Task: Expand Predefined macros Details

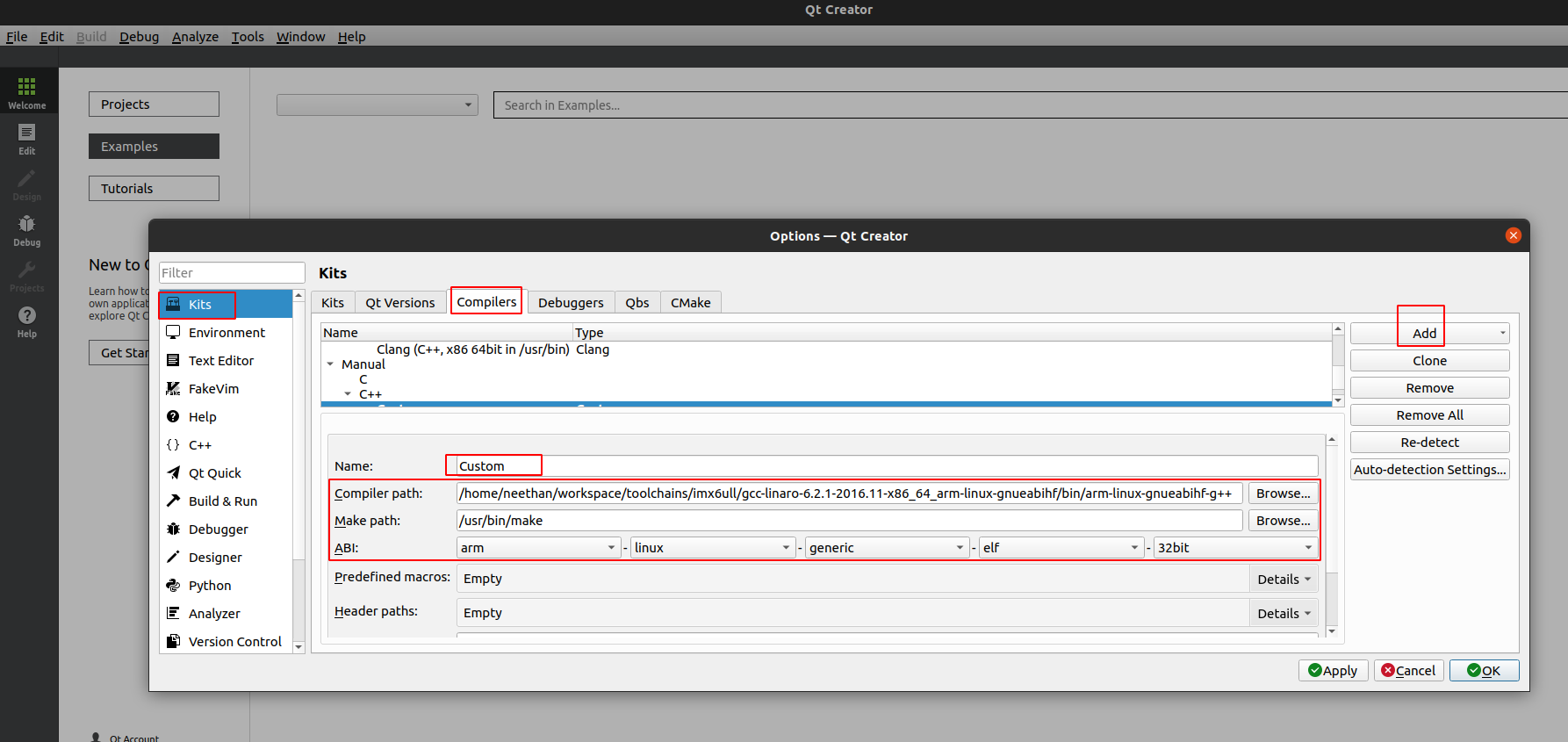Action: pos(1283,579)
